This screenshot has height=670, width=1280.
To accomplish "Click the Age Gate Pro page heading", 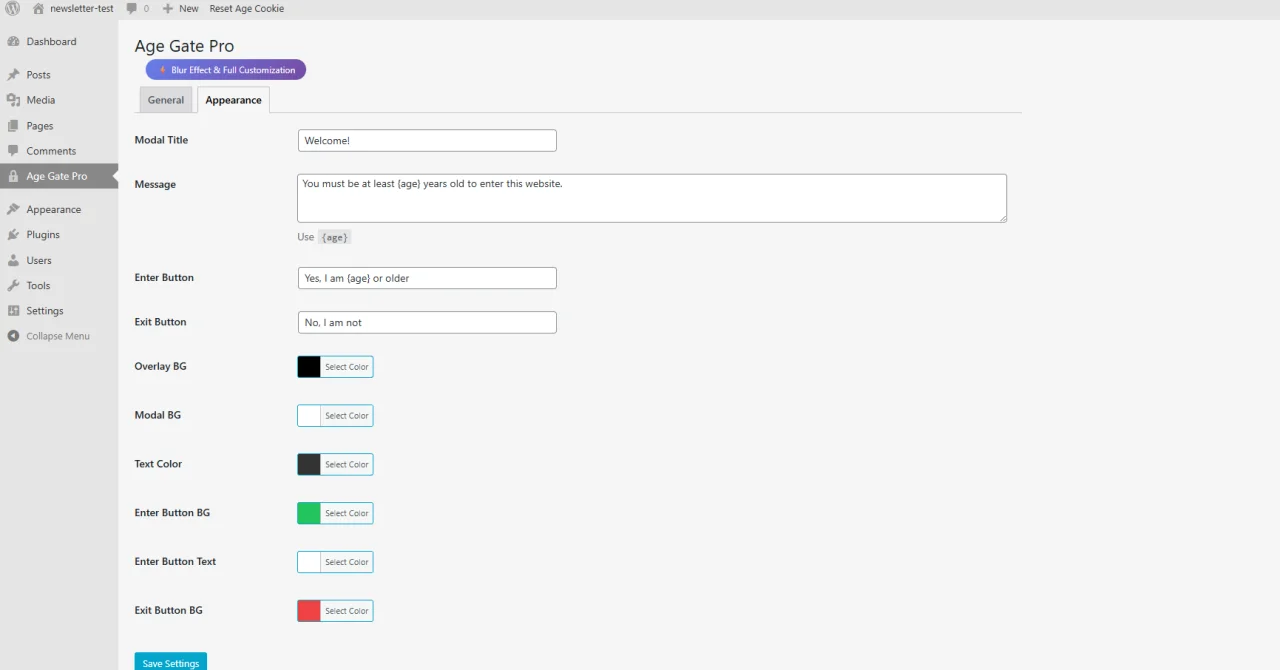I will tap(185, 46).
